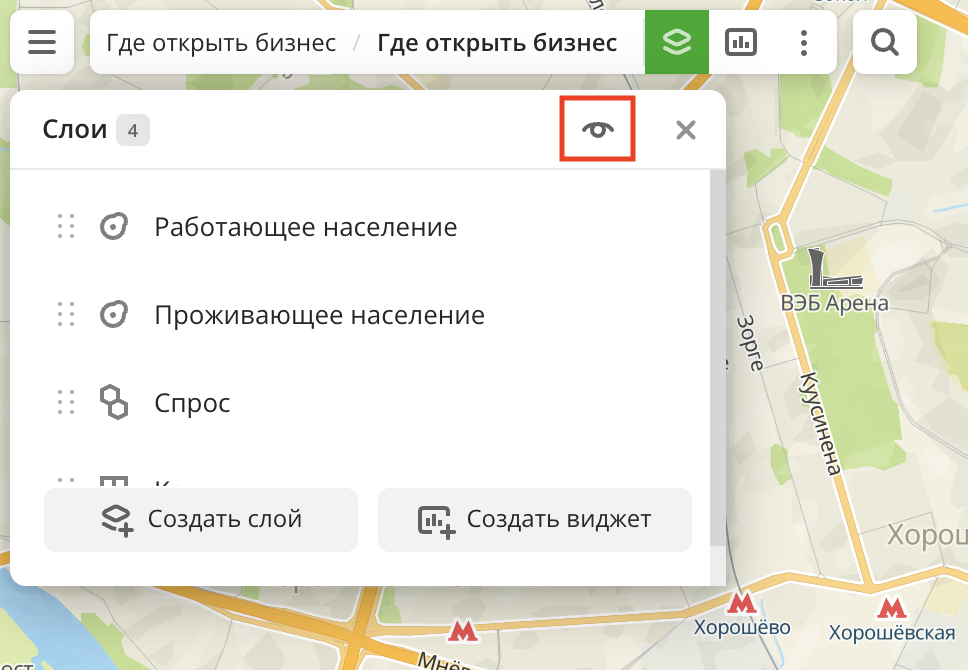Viewport: 968px width, 670px height.
Task: Open map search with the magnifier icon
Action: (x=884, y=41)
